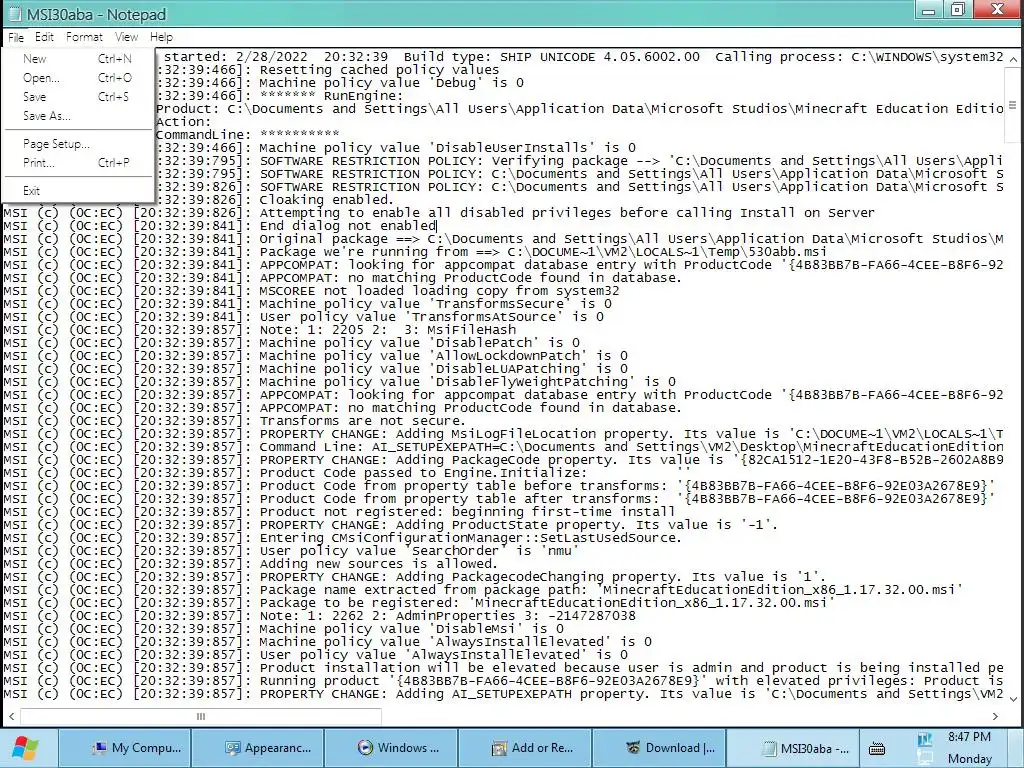The width and height of the screenshot is (1024, 768).
Task: Switch to My Computer taskbar window
Action: (x=125, y=748)
